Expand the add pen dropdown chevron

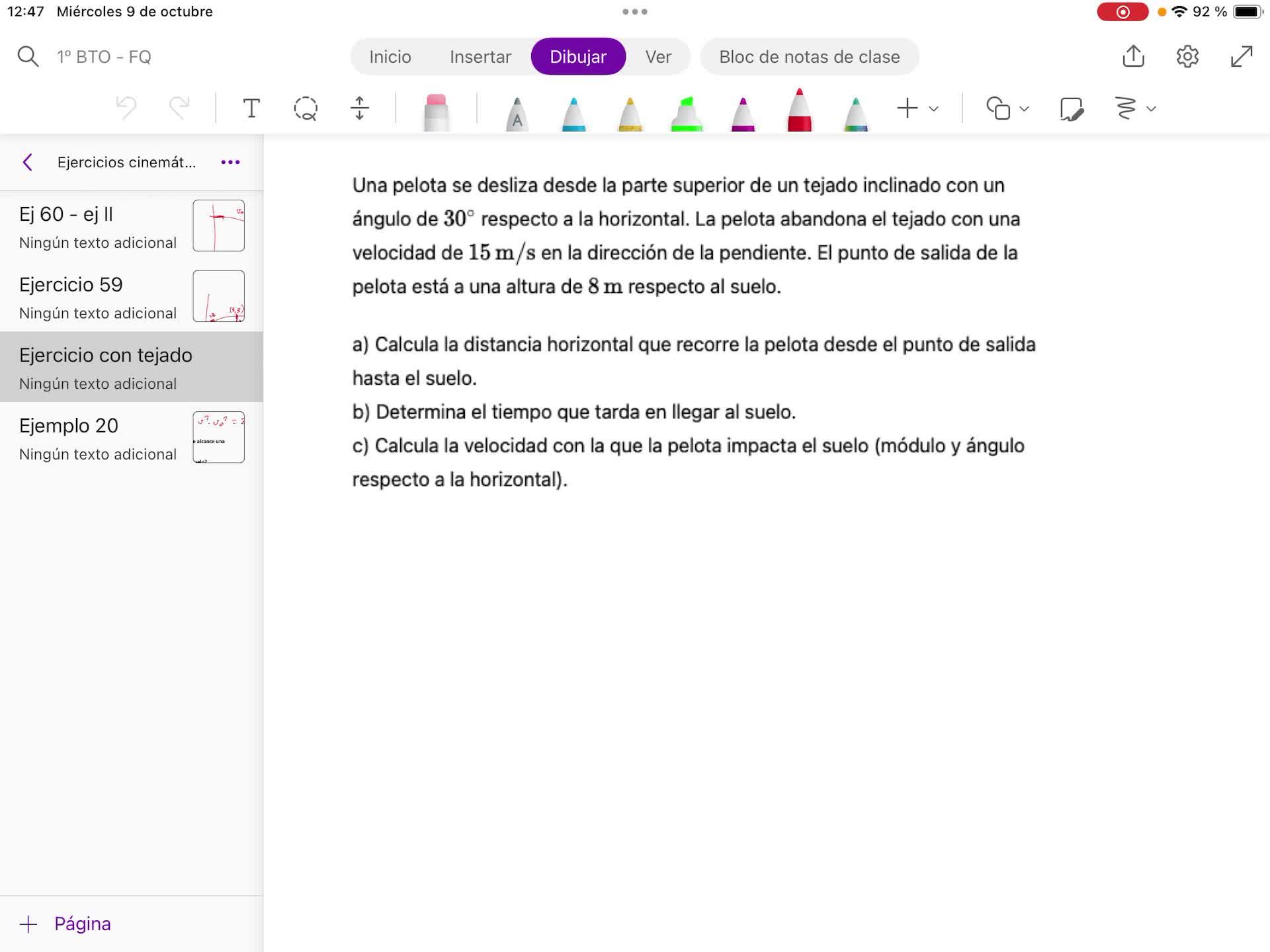click(934, 109)
